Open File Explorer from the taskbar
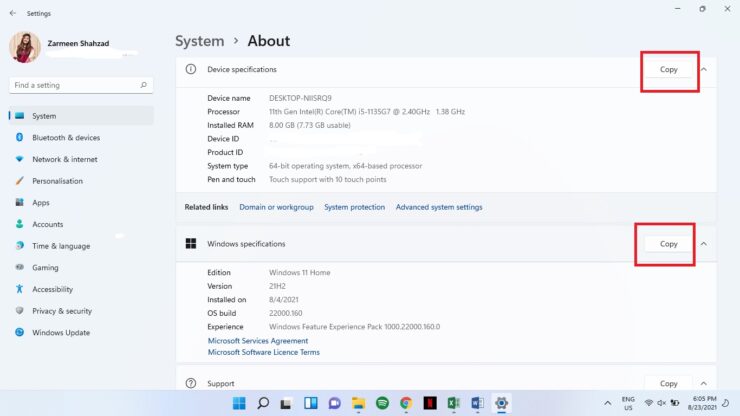Viewport: 740px width, 416px height. 358,403
